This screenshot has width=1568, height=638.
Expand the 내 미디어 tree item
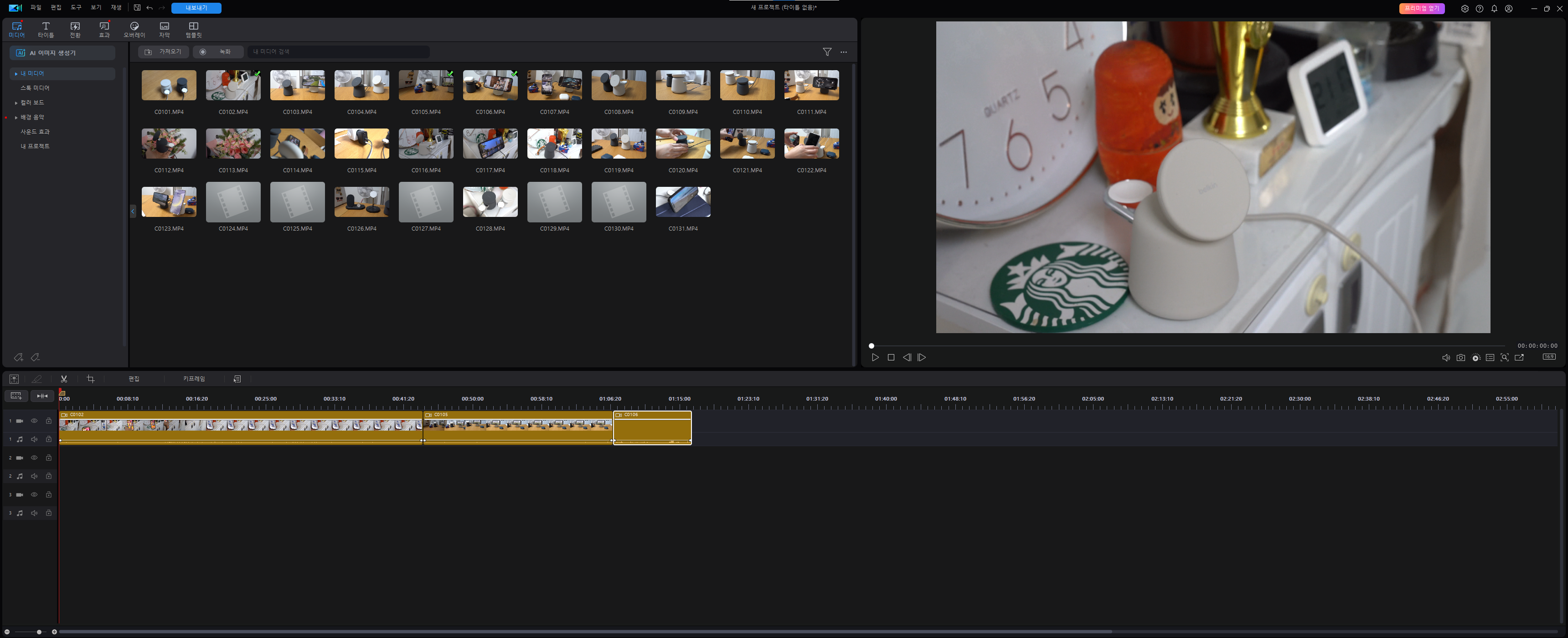(16, 74)
